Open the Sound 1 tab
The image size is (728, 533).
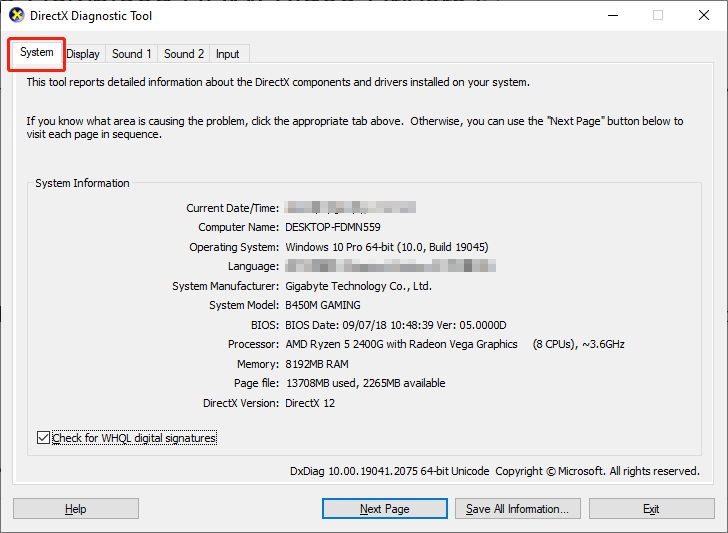coord(132,54)
